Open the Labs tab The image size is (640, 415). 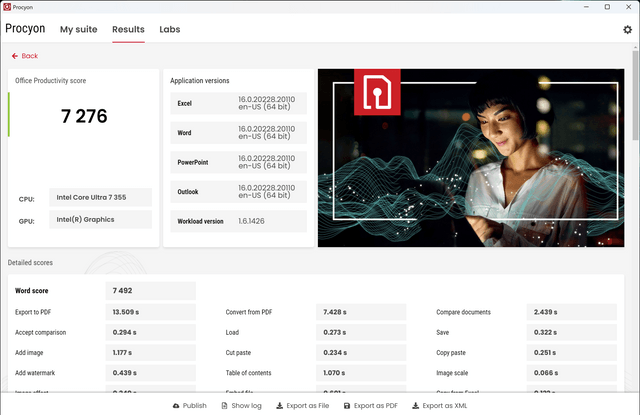pyautogui.click(x=170, y=29)
